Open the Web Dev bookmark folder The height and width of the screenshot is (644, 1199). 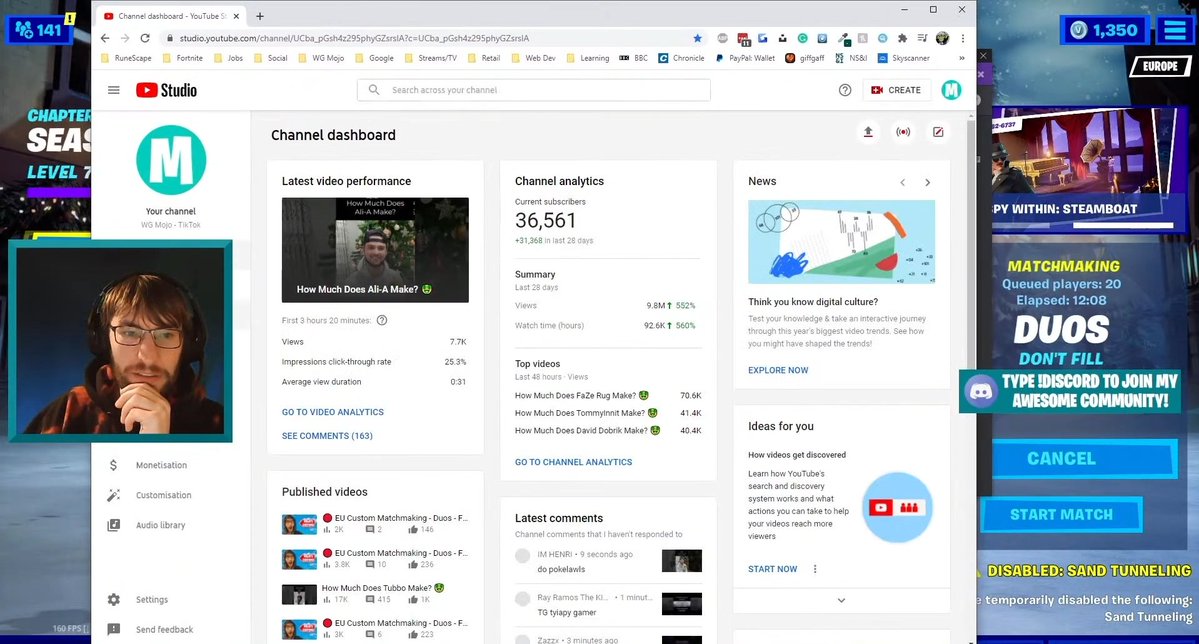[x=533, y=58]
